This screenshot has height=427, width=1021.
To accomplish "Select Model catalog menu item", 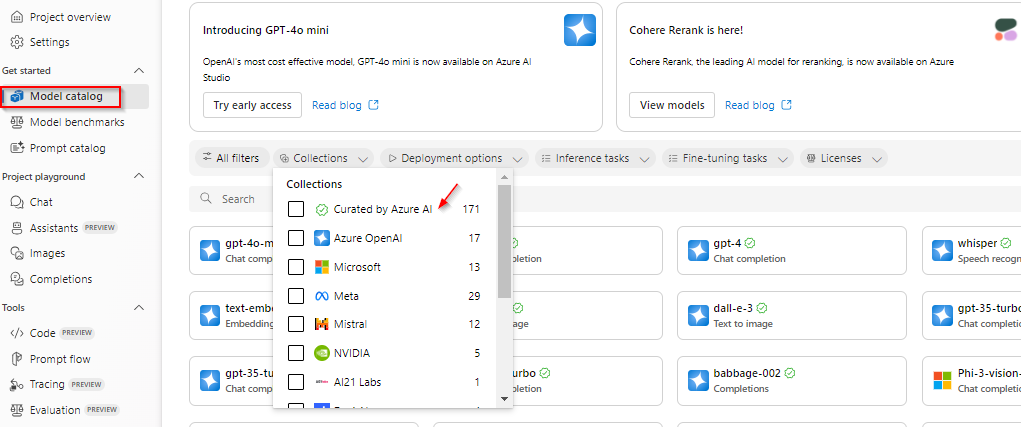I will tap(75, 96).
